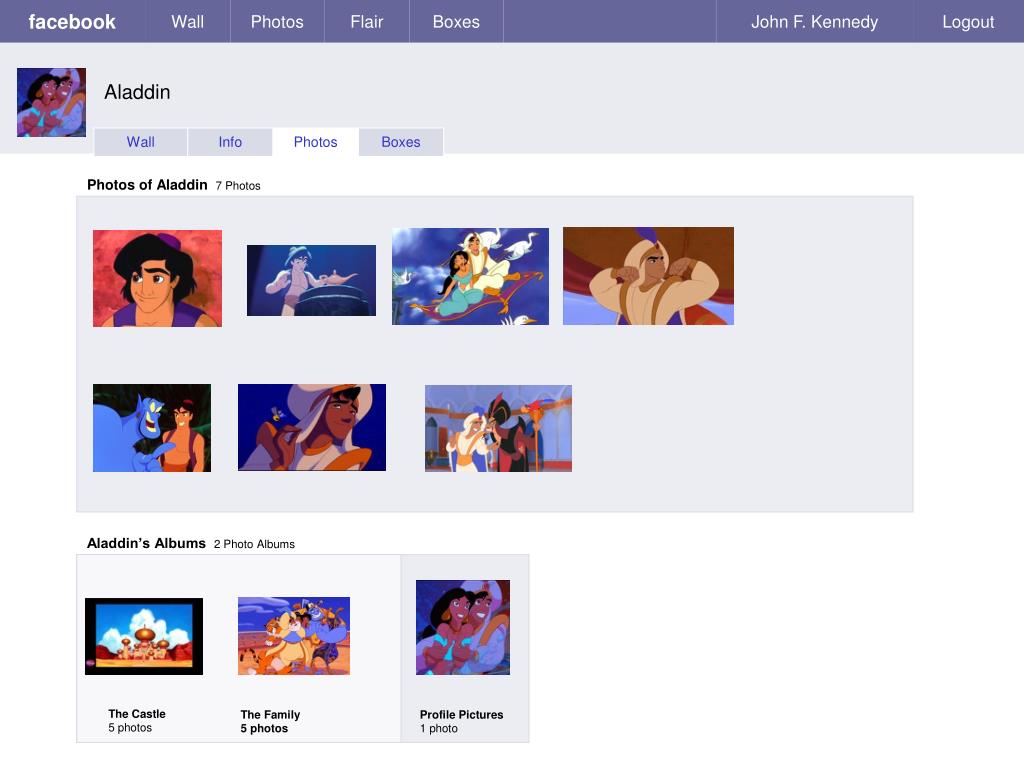The width and height of the screenshot is (1024, 768).
Task: Open Wall in the top navigation bar
Action: 187,22
